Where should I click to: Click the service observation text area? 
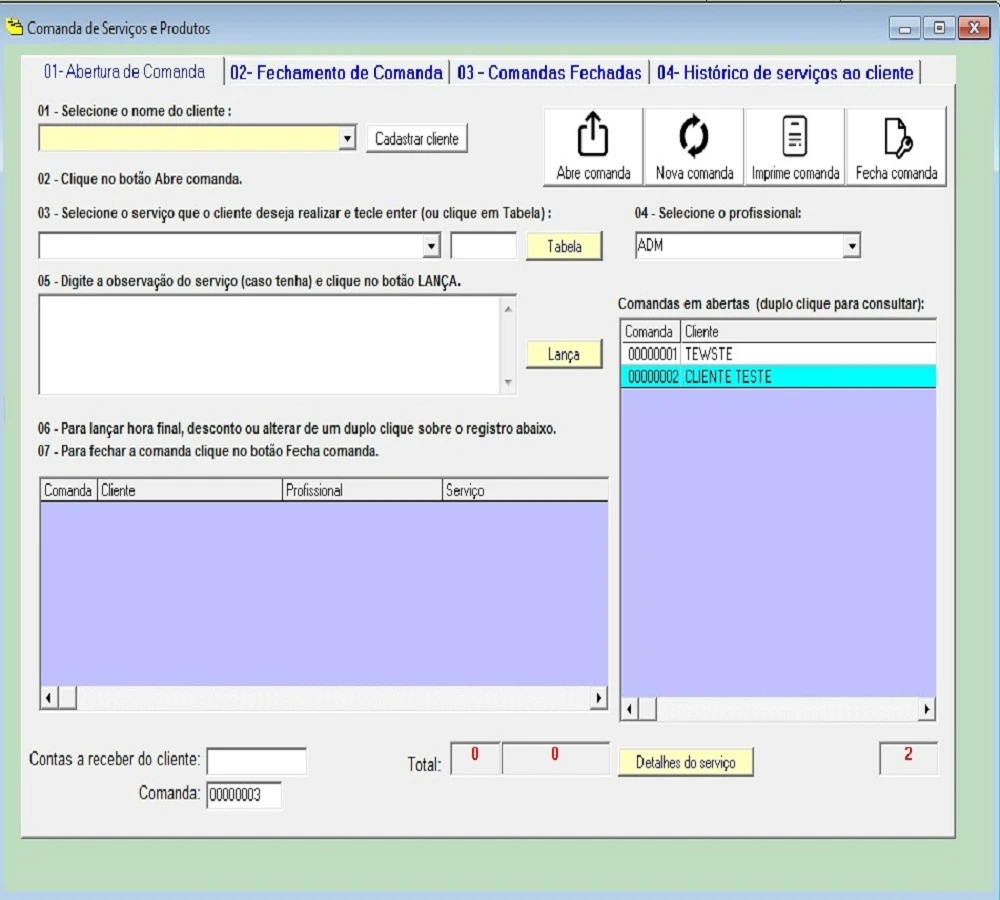point(270,345)
